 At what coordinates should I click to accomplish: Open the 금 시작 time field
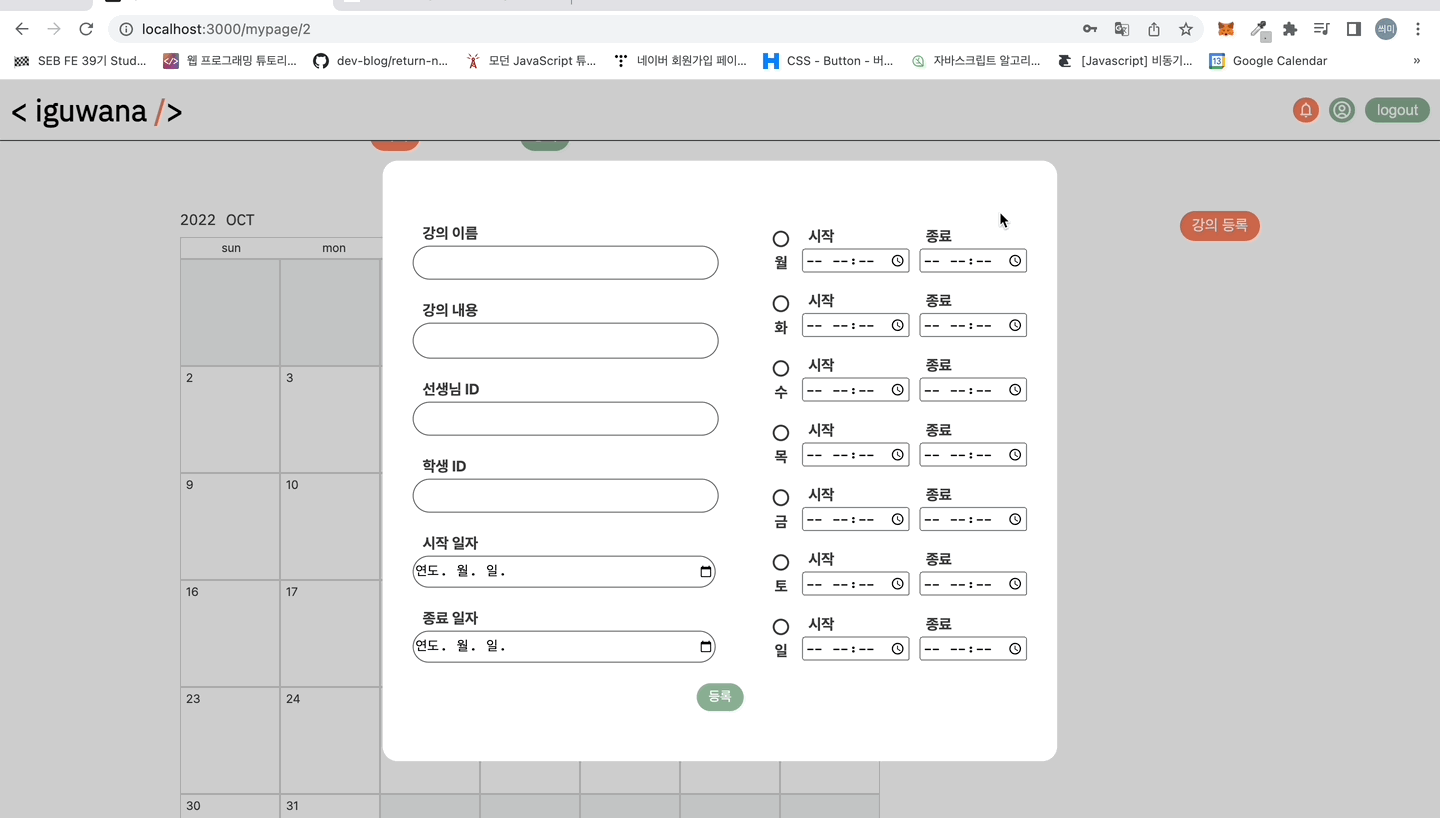tap(856, 519)
